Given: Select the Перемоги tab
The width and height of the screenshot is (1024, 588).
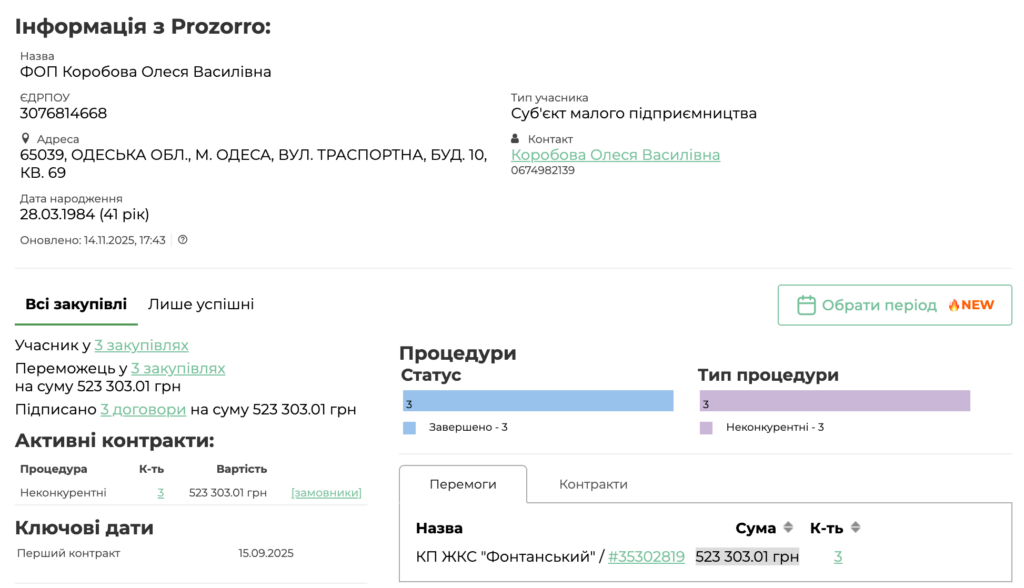Looking at the screenshot, I should 462,484.
